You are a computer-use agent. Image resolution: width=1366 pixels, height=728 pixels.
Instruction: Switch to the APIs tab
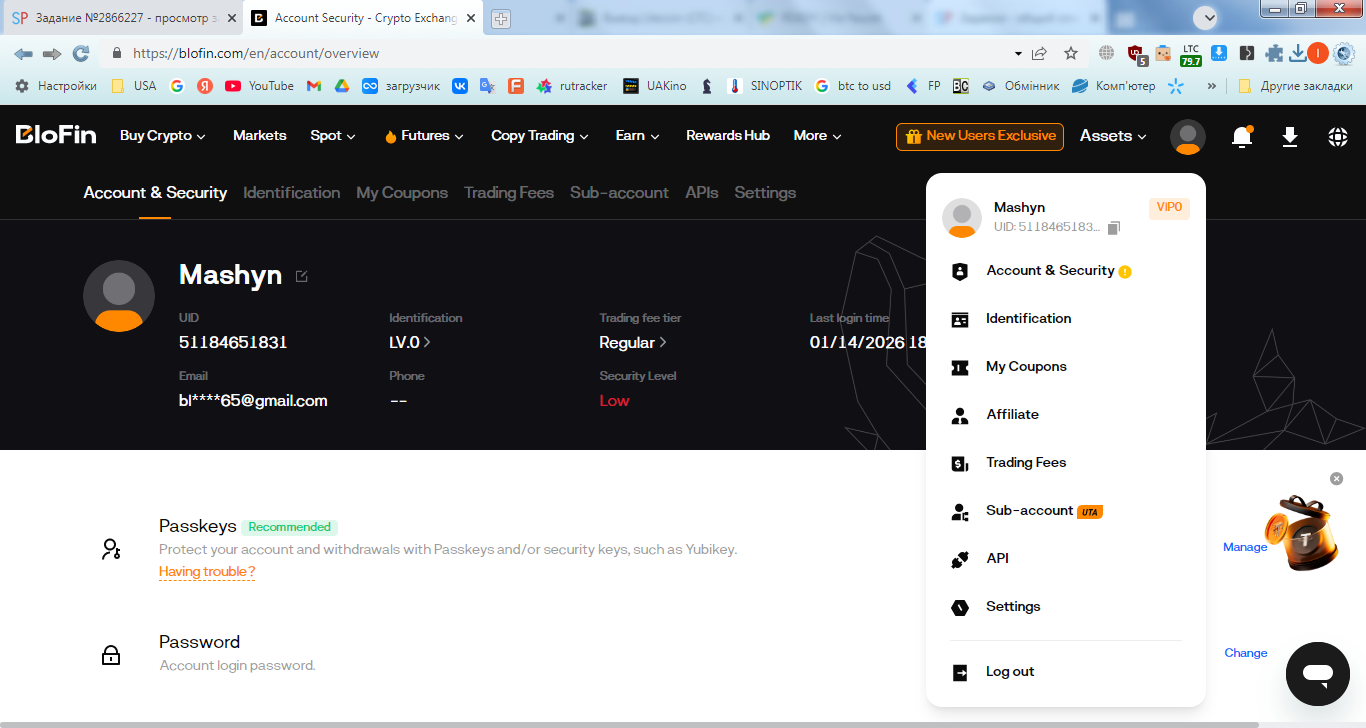pyautogui.click(x=702, y=193)
